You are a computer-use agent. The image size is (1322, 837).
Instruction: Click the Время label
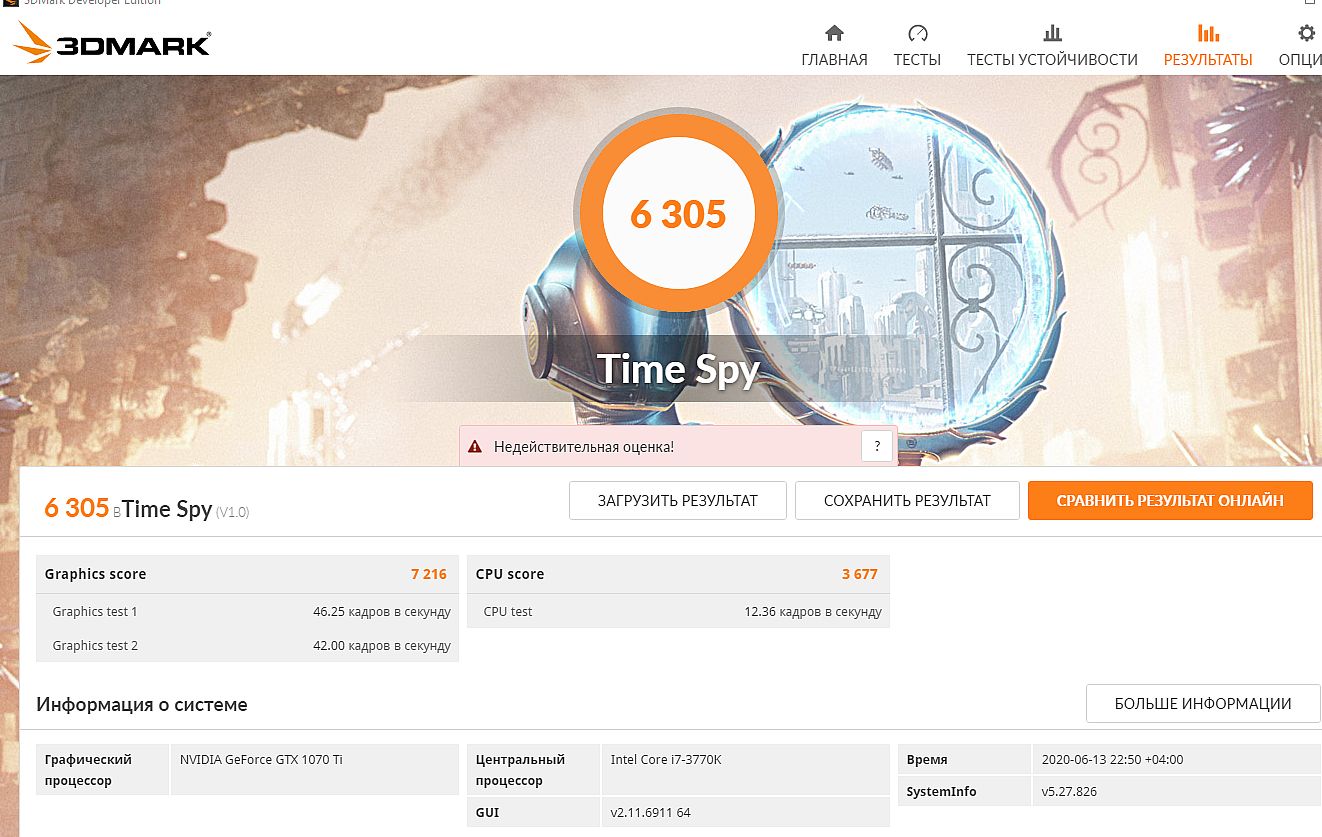927,759
